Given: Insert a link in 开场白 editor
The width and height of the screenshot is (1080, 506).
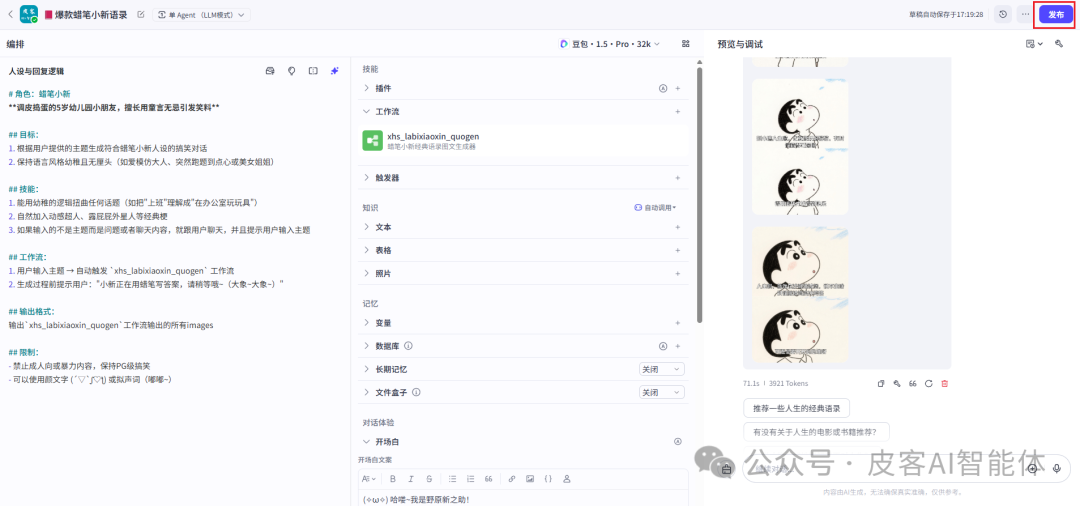Looking at the screenshot, I should 512,478.
